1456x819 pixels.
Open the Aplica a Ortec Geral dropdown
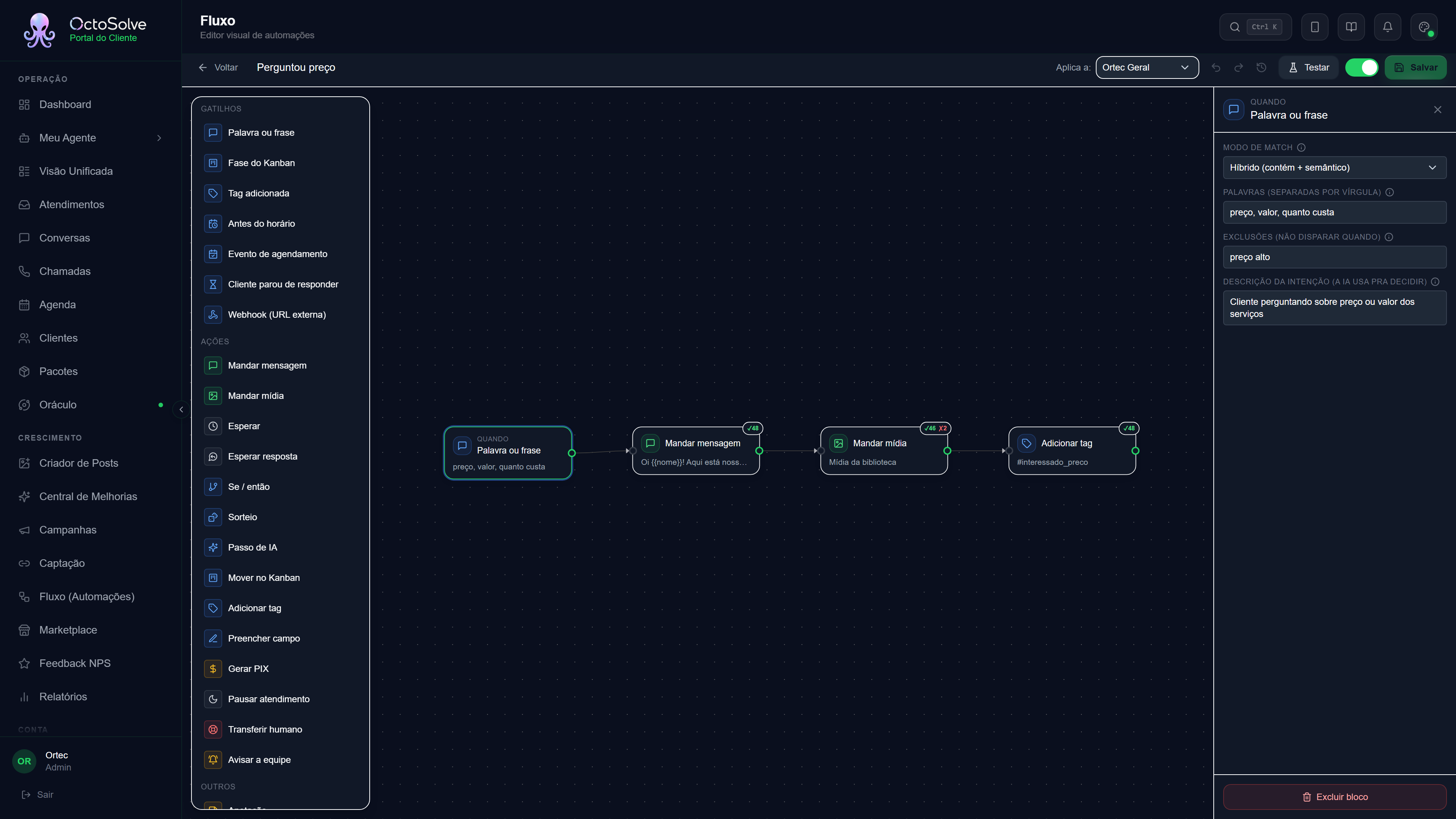(x=1147, y=68)
